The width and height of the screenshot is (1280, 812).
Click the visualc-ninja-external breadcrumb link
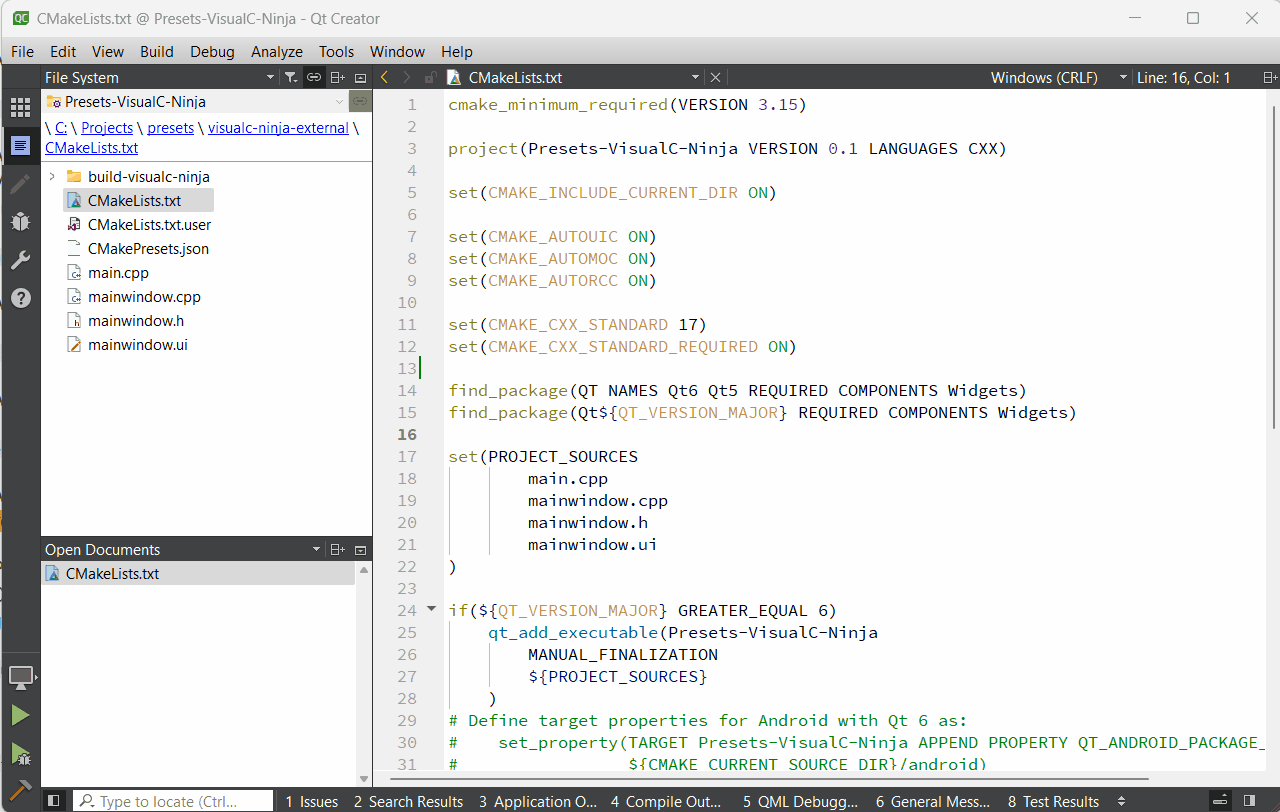[278, 128]
